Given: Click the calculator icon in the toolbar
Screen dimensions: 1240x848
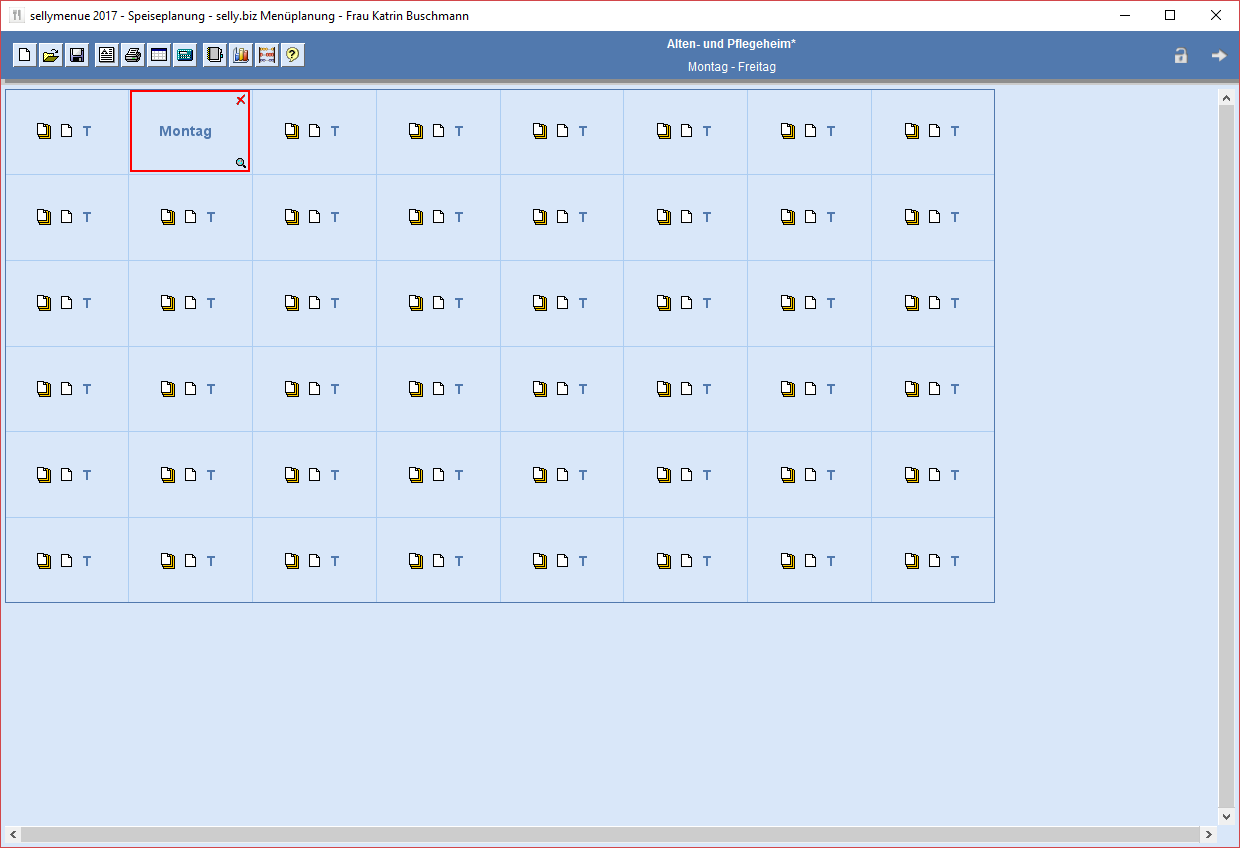Looking at the screenshot, I should (185, 56).
